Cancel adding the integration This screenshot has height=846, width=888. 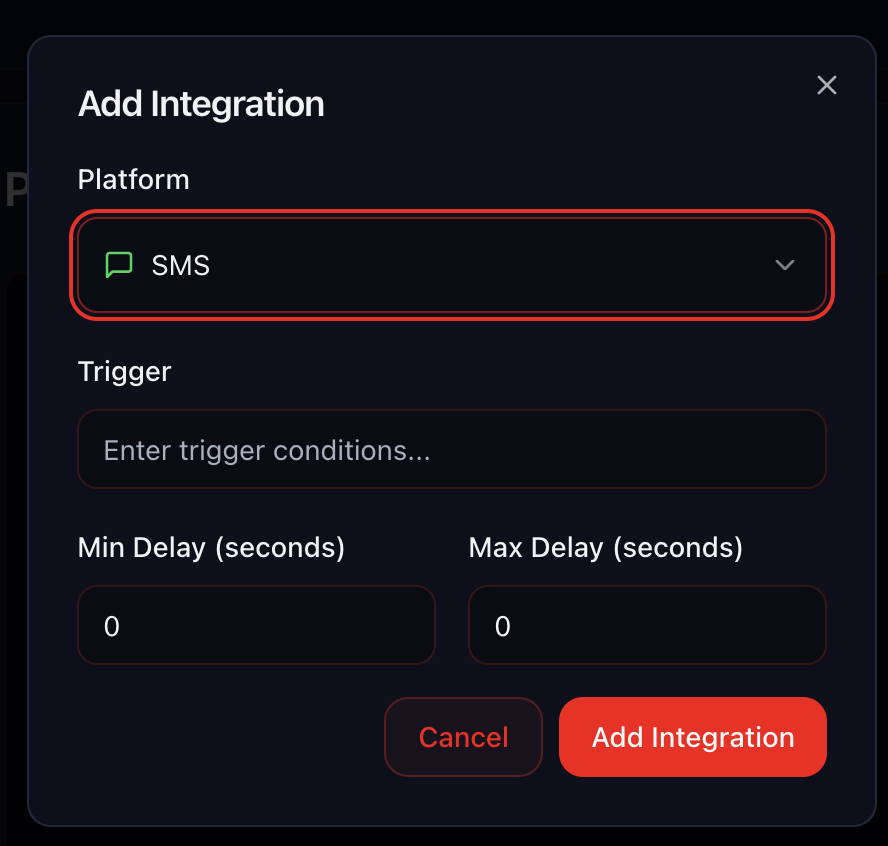(463, 737)
